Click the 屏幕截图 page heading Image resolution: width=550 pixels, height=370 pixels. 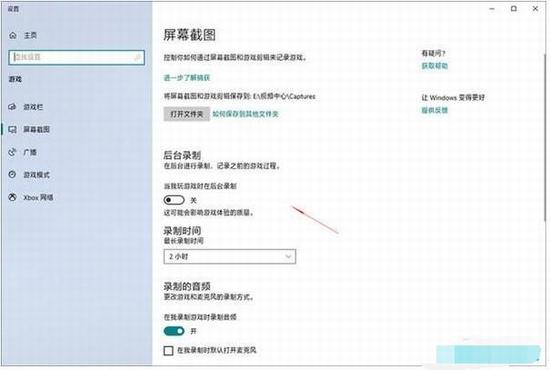point(189,35)
